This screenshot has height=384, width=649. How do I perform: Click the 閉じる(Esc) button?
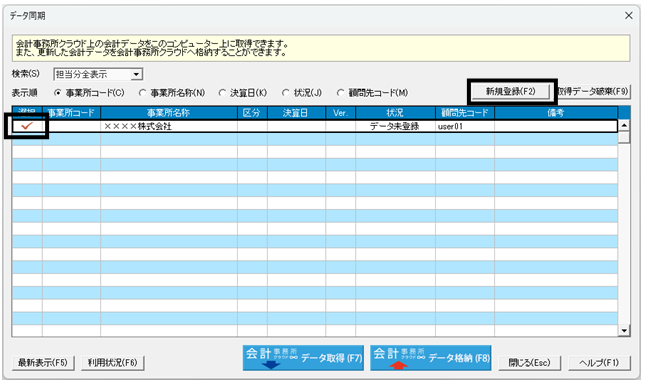click(530, 363)
